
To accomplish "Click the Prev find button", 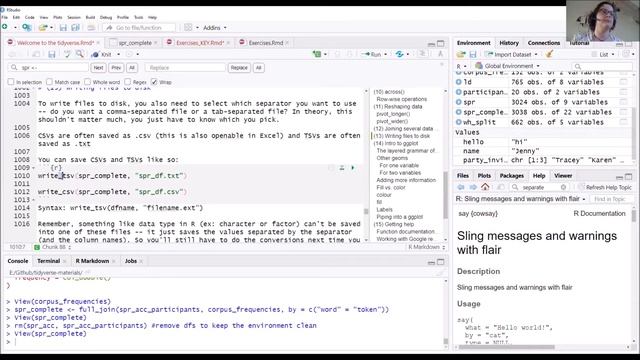I will 116,68.
